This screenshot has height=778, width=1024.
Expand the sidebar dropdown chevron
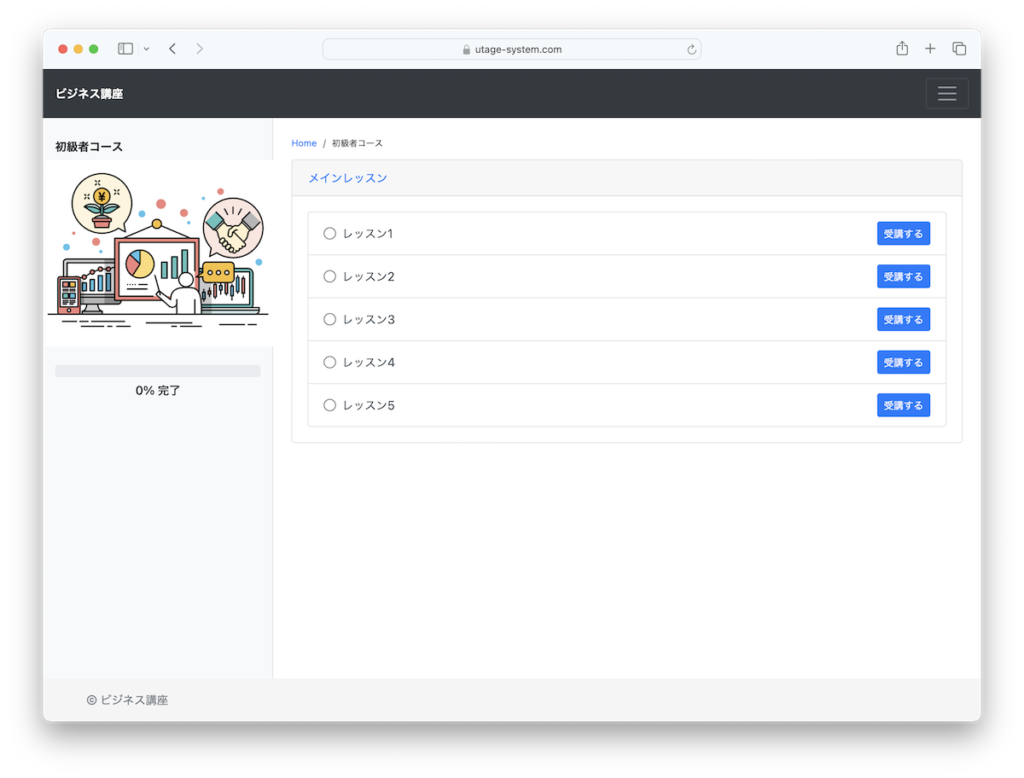point(147,49)
